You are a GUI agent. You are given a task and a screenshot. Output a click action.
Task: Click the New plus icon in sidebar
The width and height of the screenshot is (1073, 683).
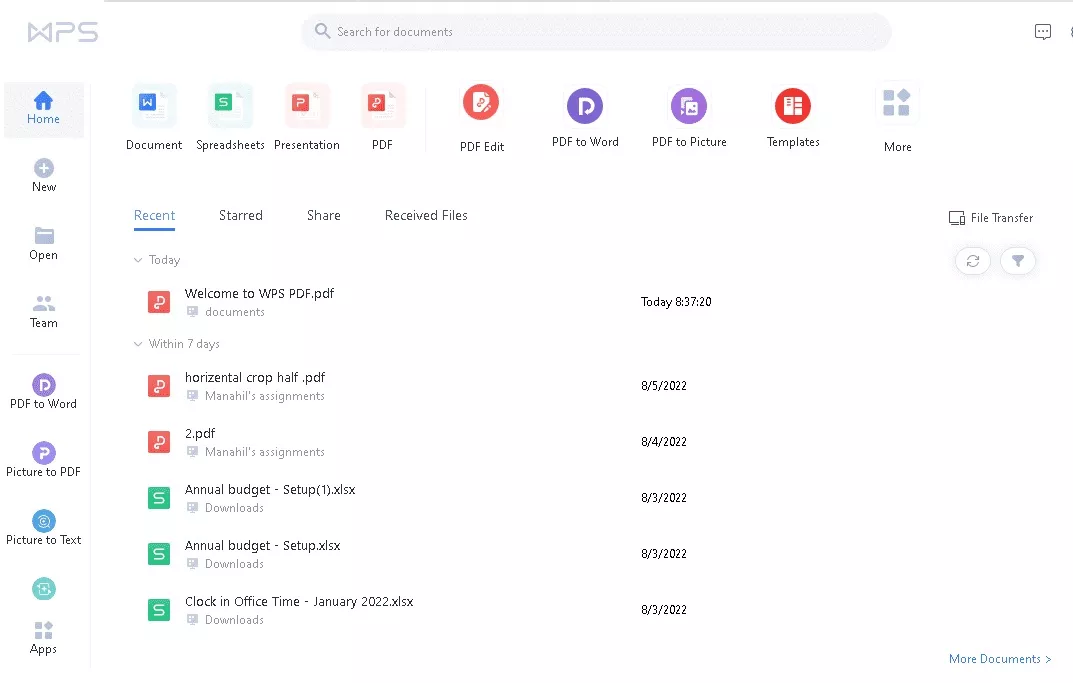coord(44,168)
